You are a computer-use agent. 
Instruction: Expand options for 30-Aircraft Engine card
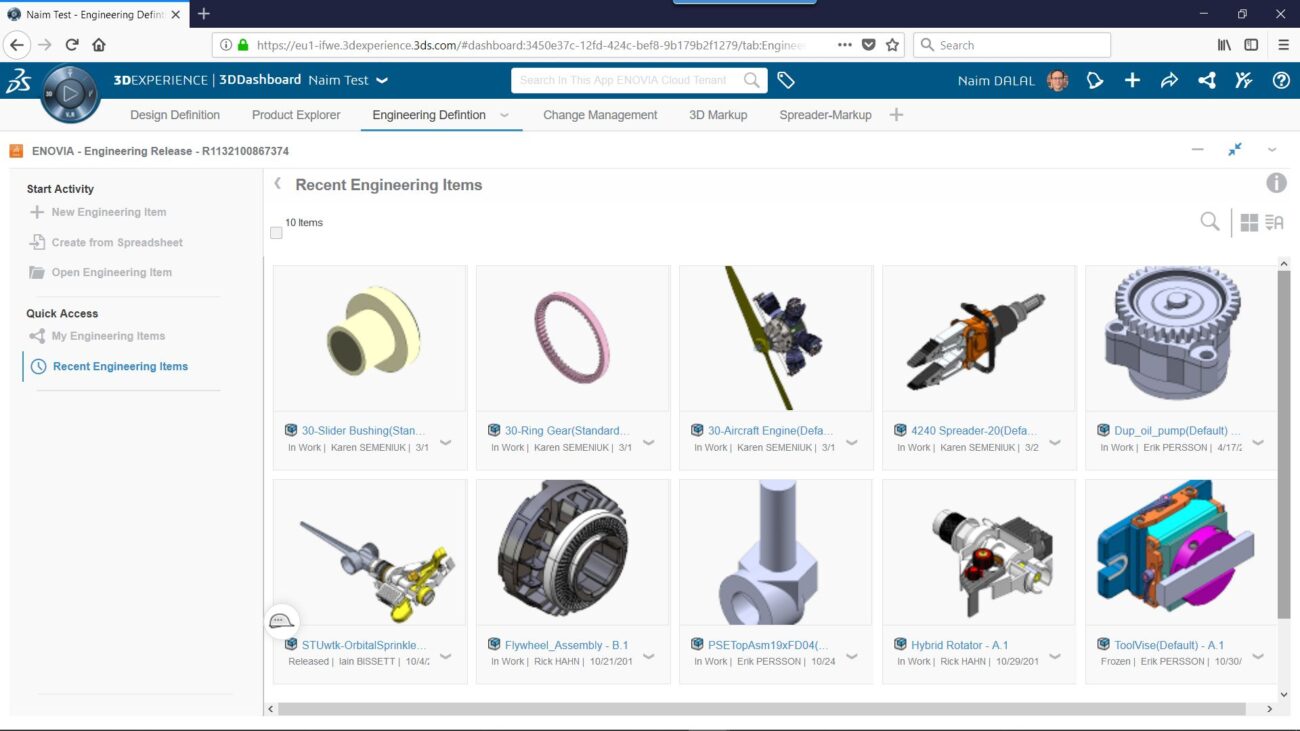click(852, 441)
